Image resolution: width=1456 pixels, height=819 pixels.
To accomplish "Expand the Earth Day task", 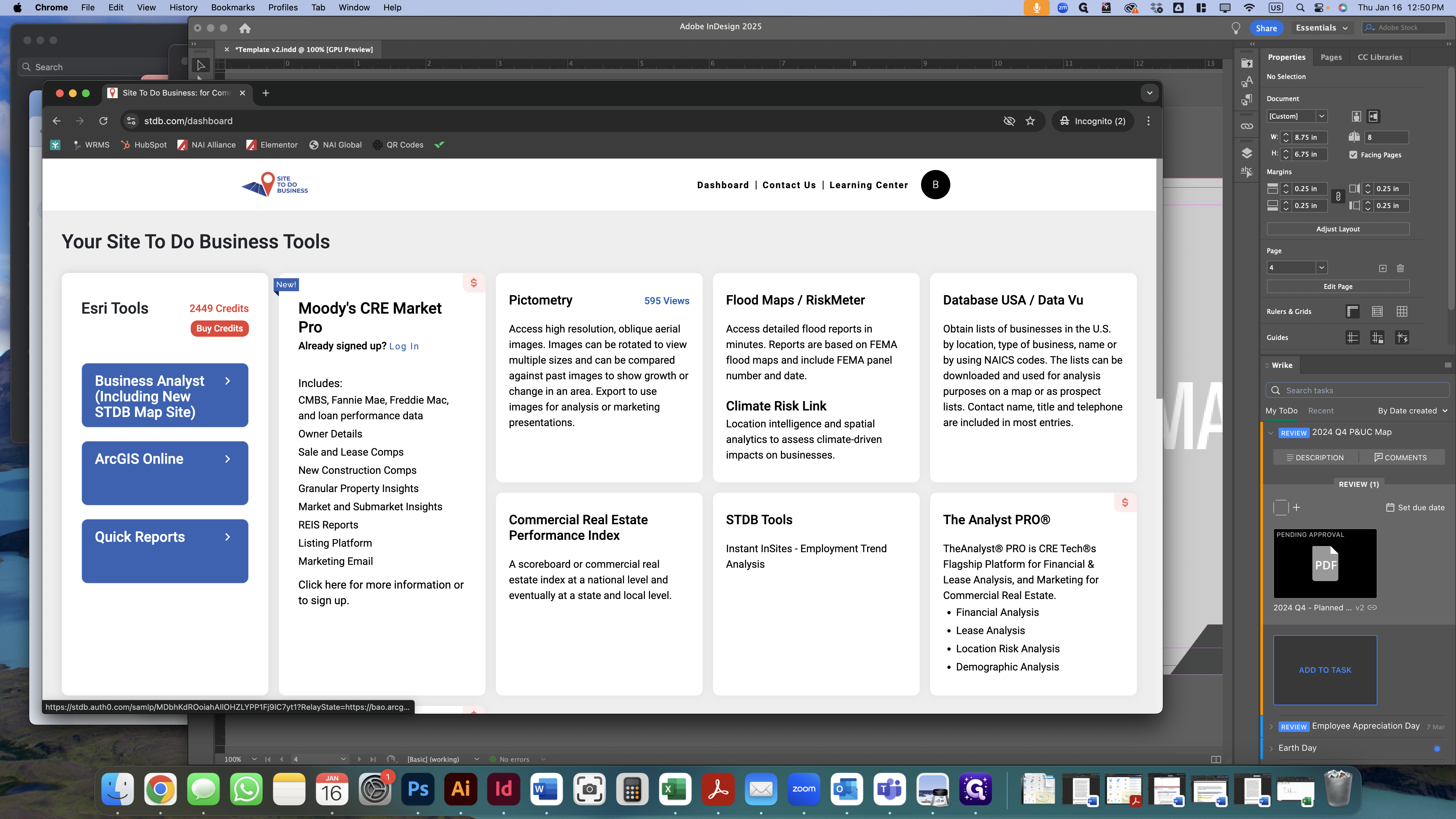I will [x=1271, y=748].
